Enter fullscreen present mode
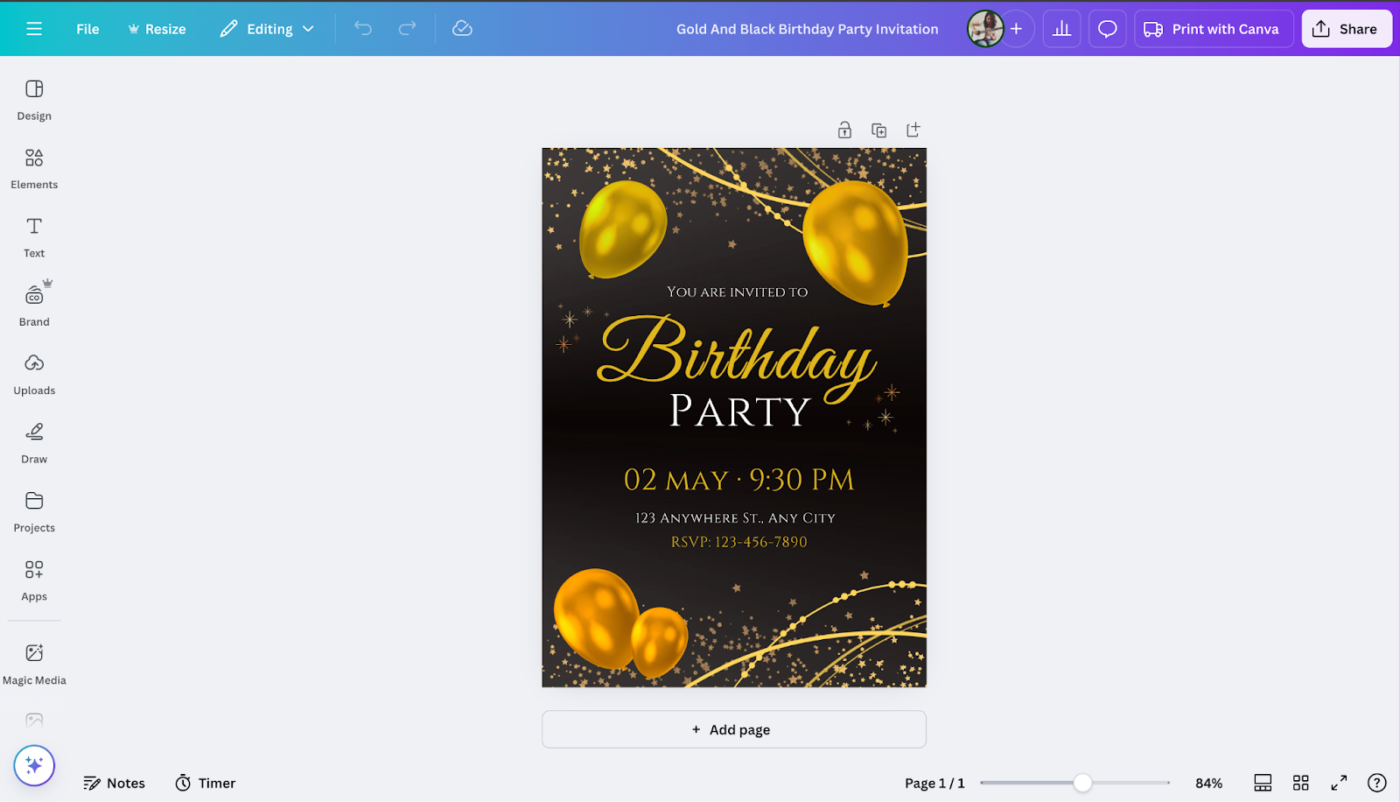Screen dimensions: 1400x802 (1339, 783)
